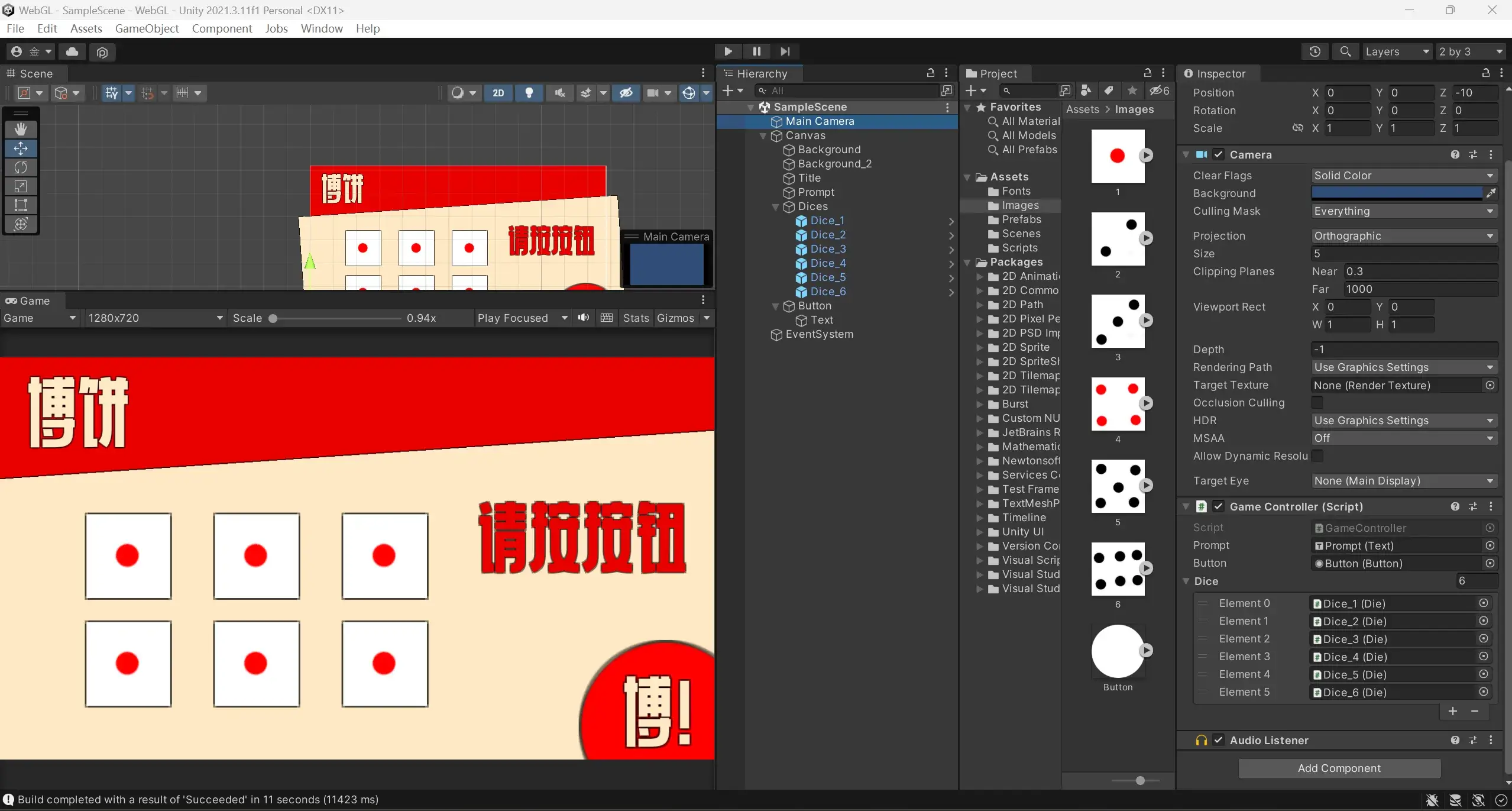Click the Game view Scale slider
The height and width of the screenshot is (811, 1512).
click(x=335, y=318)
